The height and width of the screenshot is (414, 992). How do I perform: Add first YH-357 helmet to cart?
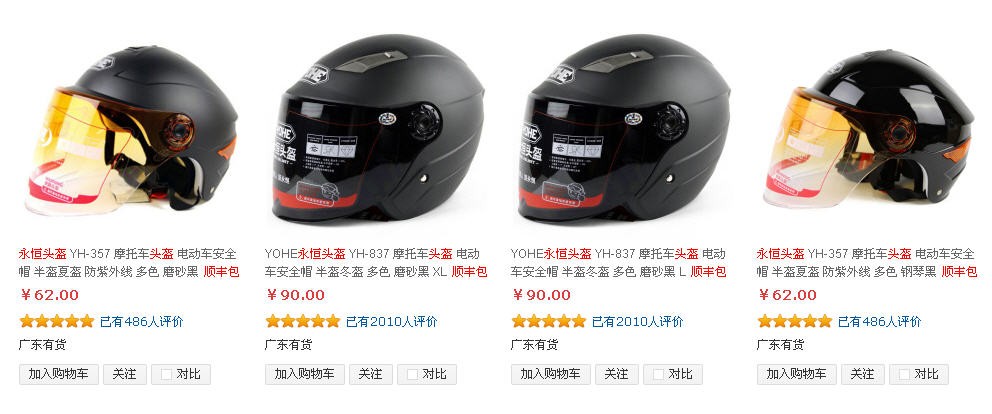[59, 374]
